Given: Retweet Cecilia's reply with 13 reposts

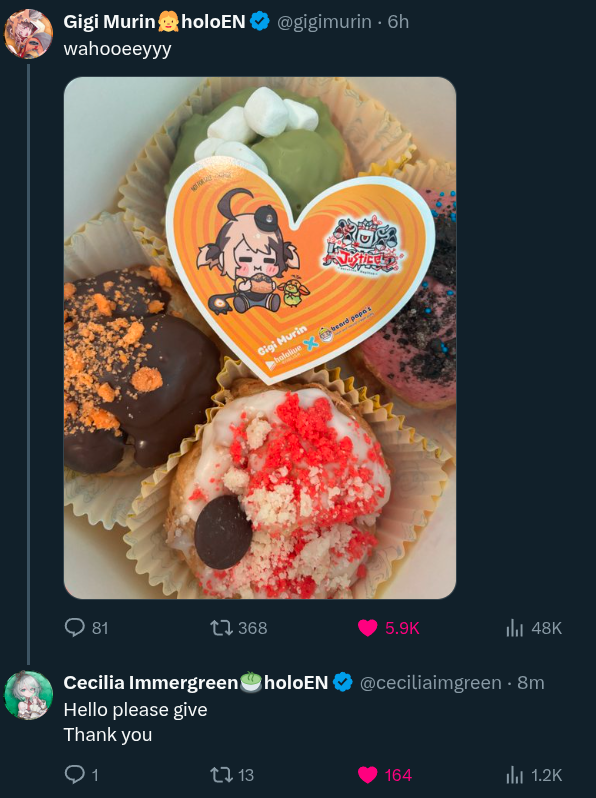Looking at the screenshot, I should [222, 775].
